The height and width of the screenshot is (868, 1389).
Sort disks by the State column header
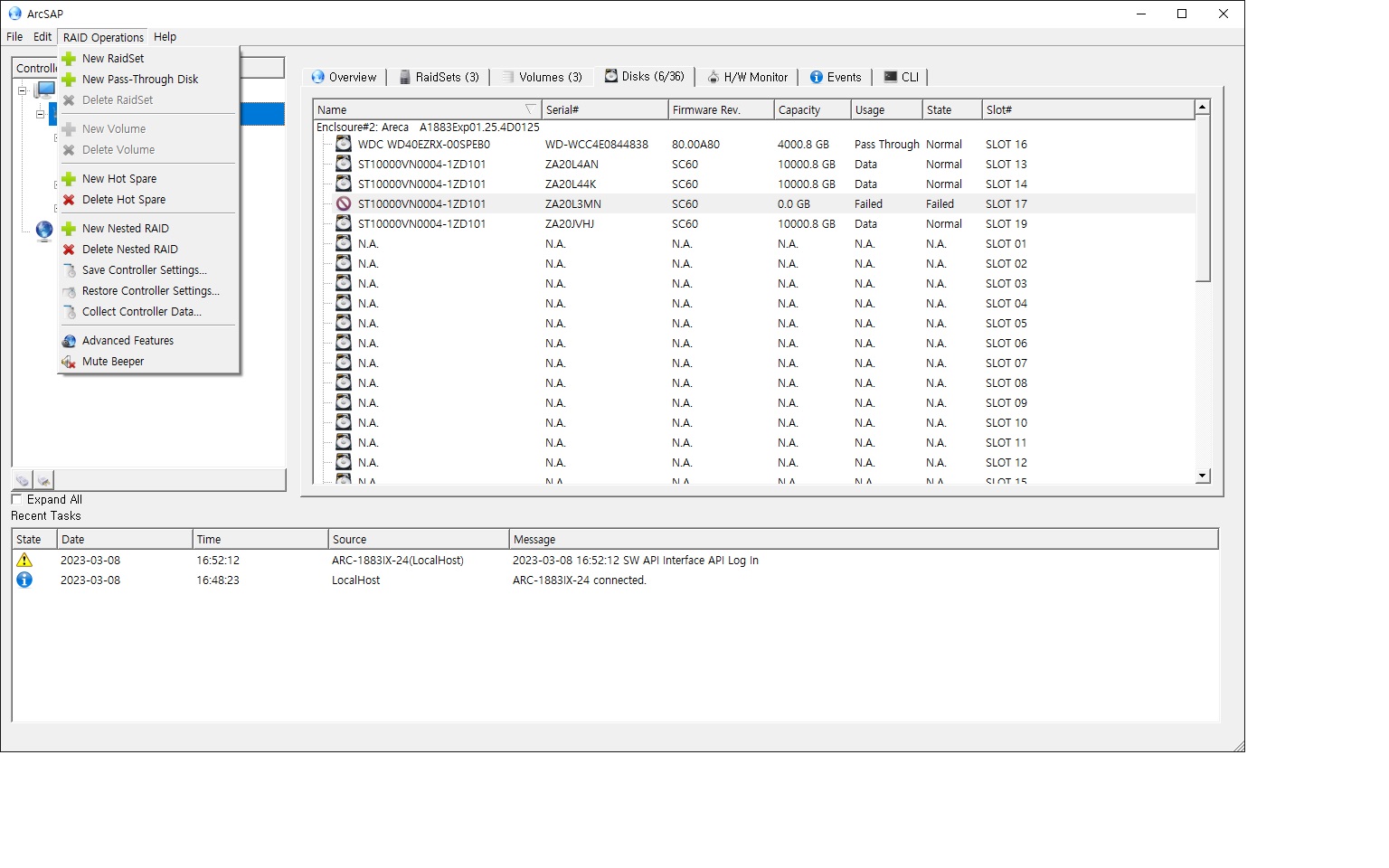tap(952, 109)
